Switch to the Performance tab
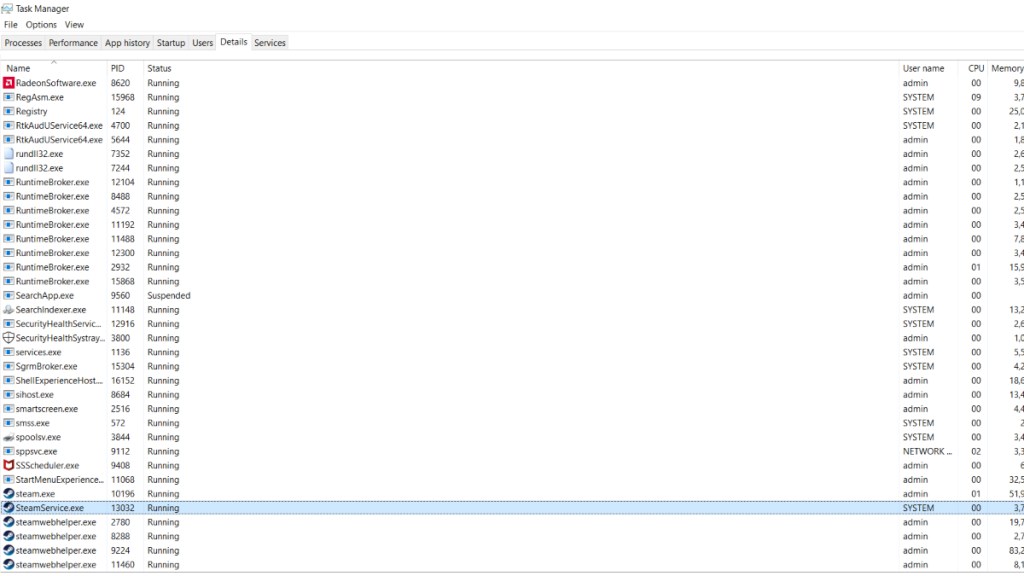The width and height of the screenshot is (1024, 576). pyautogui.click(x=73, y=43)
